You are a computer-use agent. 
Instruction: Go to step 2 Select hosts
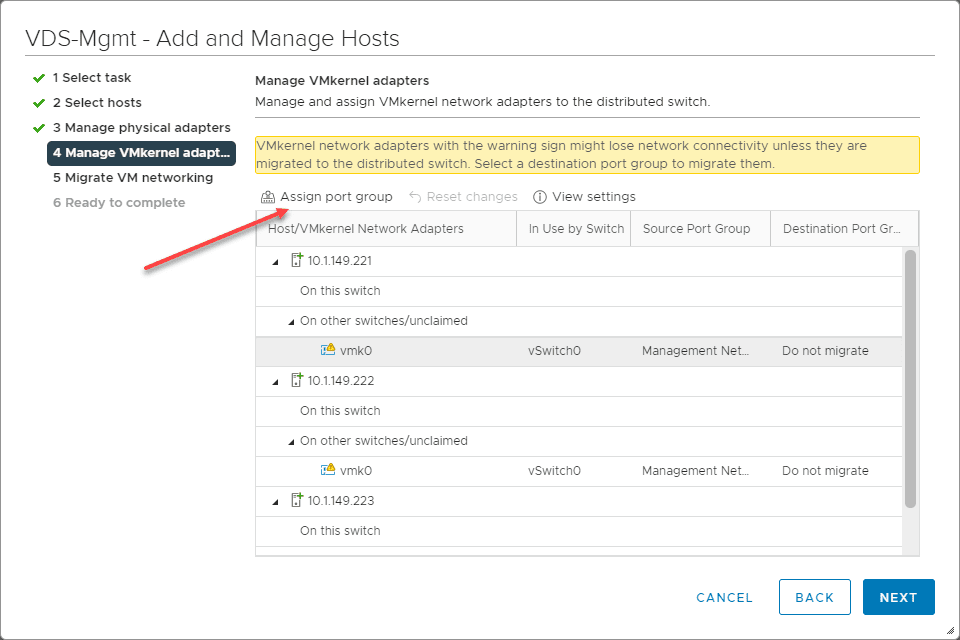[97, 103]
